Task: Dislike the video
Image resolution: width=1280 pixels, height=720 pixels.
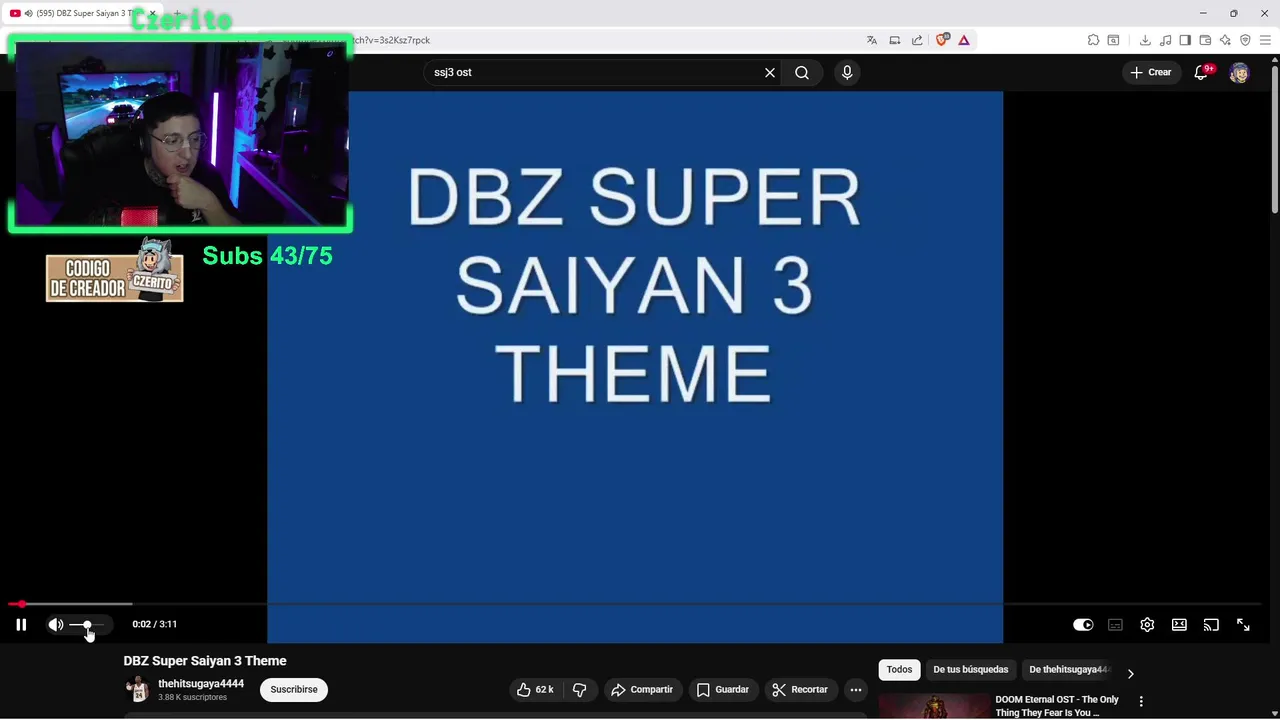Action: (579, 689)
